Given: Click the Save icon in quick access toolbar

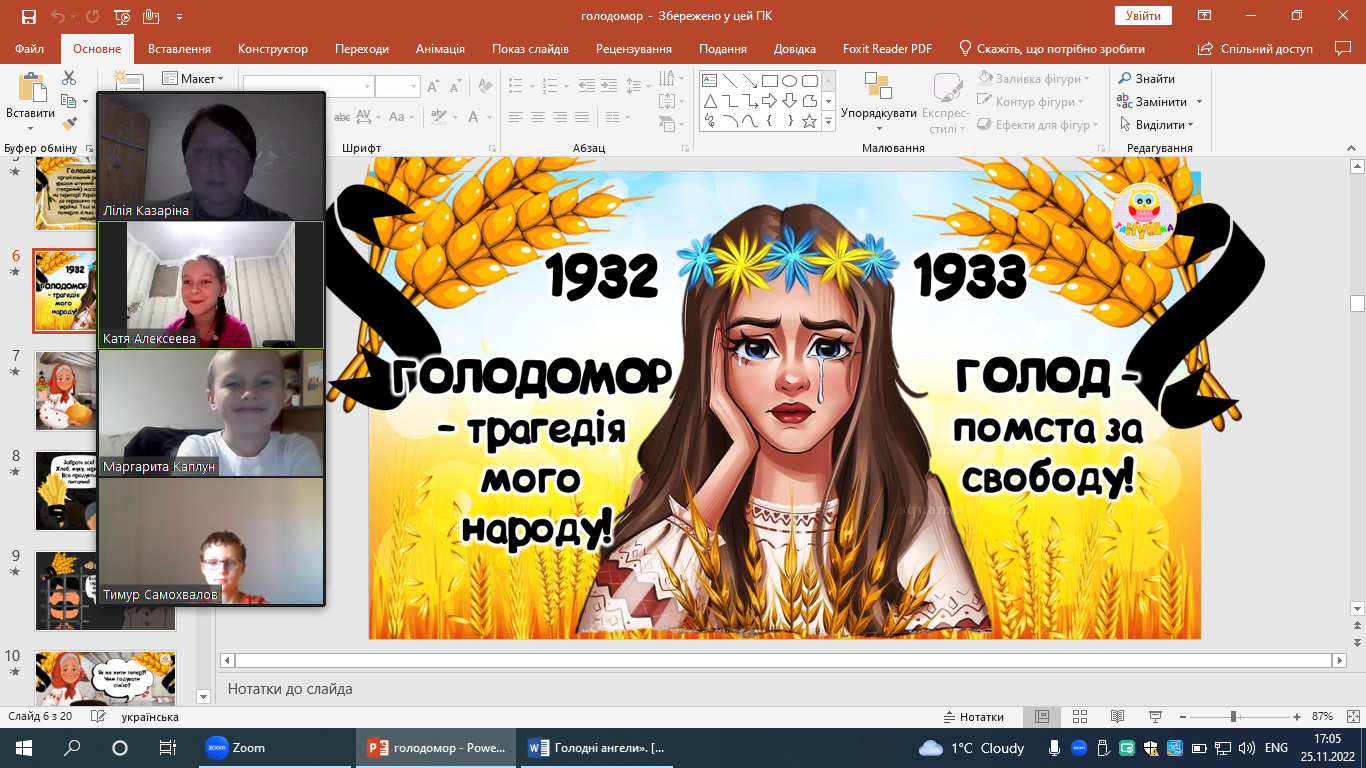Looking at the screenshot, I should click(28, 16).
